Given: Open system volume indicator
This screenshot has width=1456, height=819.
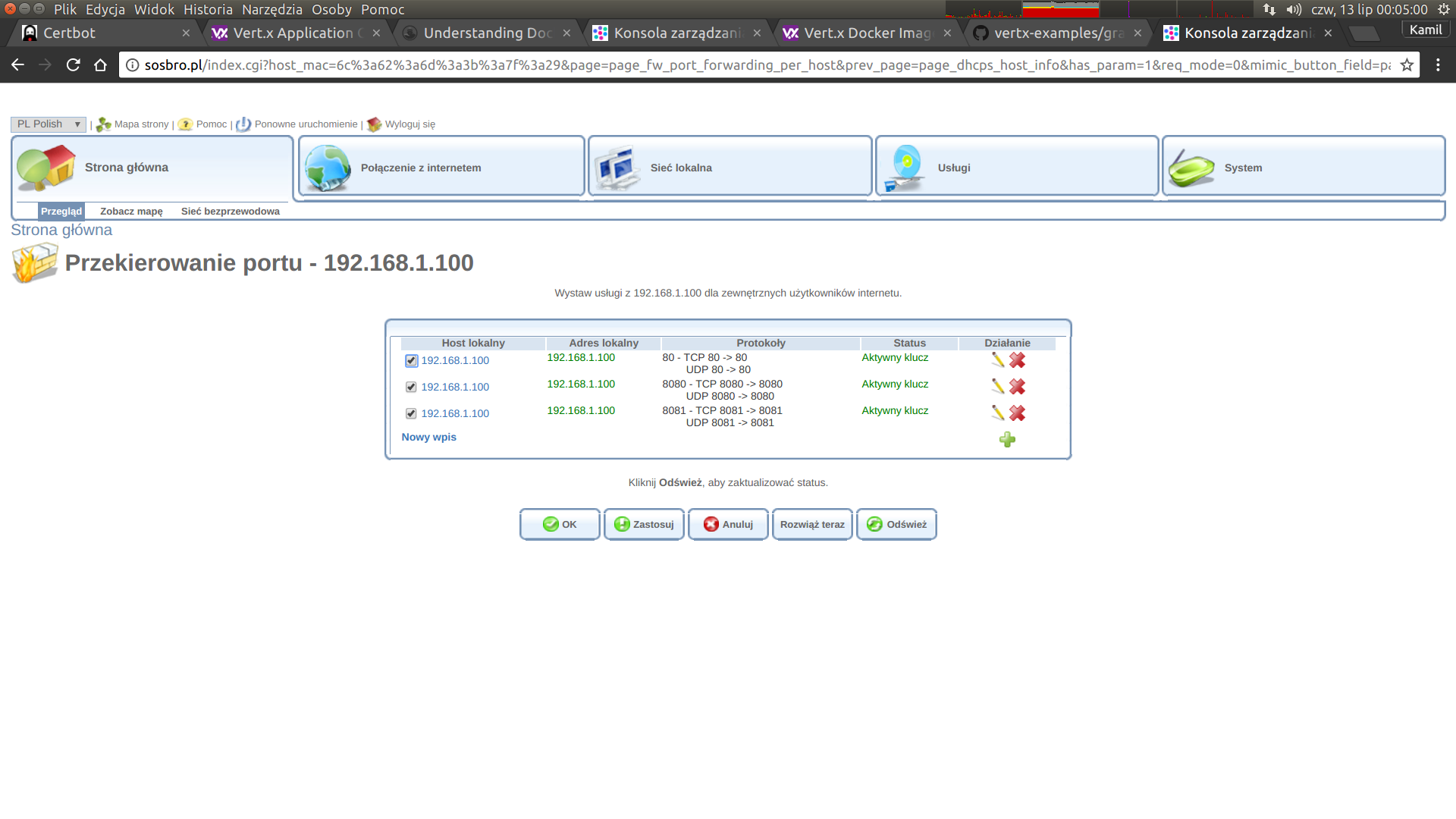Looking at the screenshot, I should (x=1294, y=10).
